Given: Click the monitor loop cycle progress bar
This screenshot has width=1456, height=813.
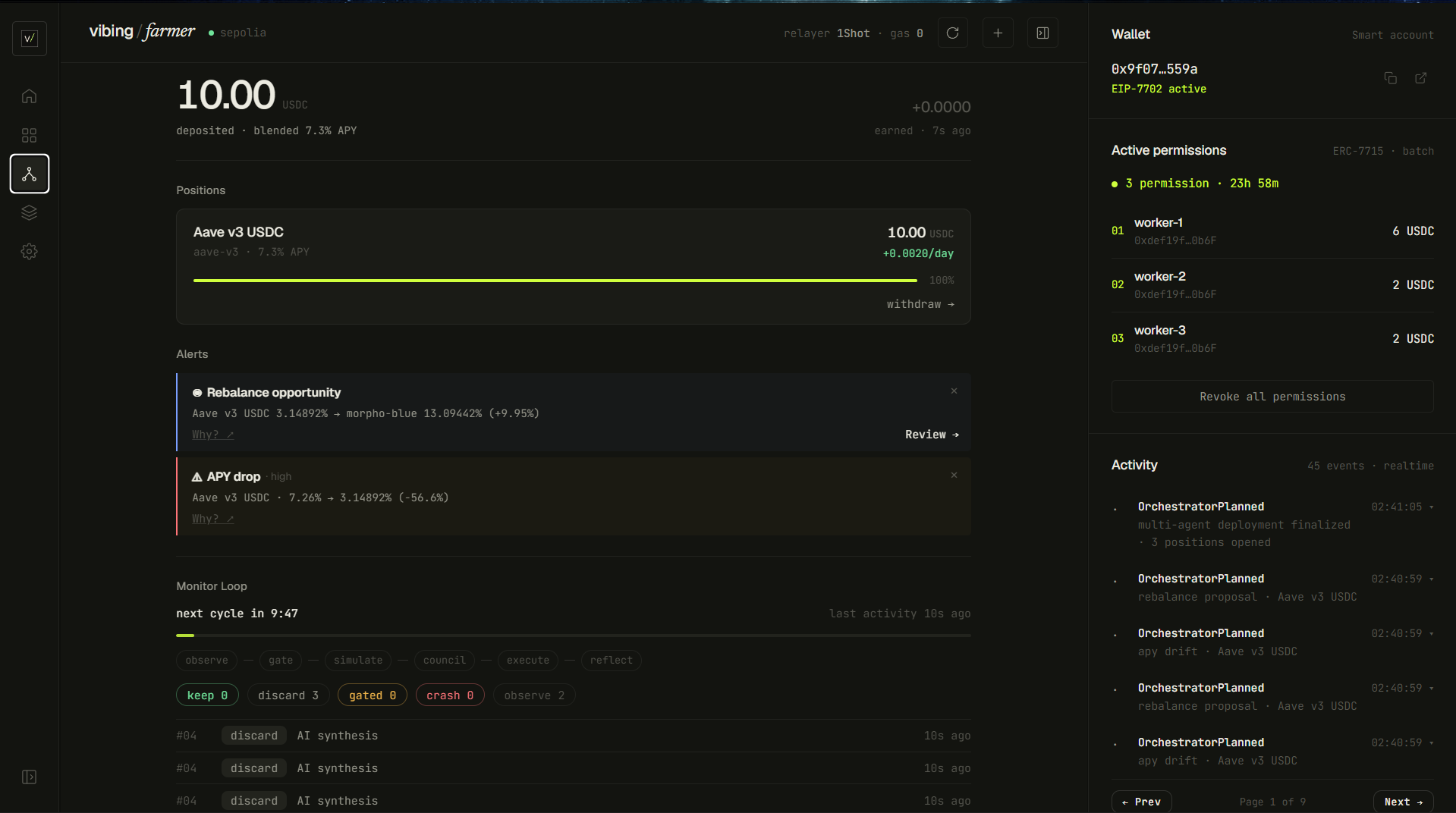Looking at the screenshot, I should [x=574, y=636].
